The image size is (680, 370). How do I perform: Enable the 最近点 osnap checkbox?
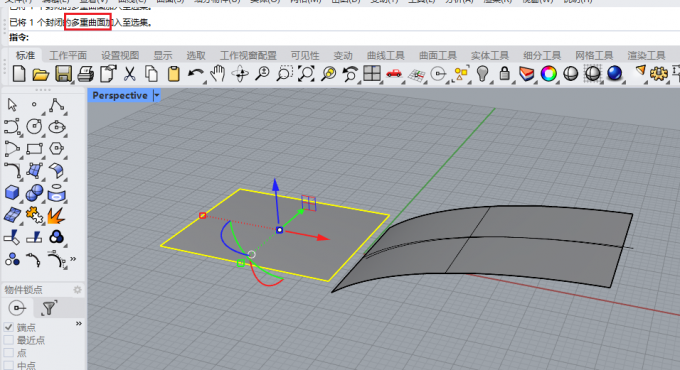[8, 340]
